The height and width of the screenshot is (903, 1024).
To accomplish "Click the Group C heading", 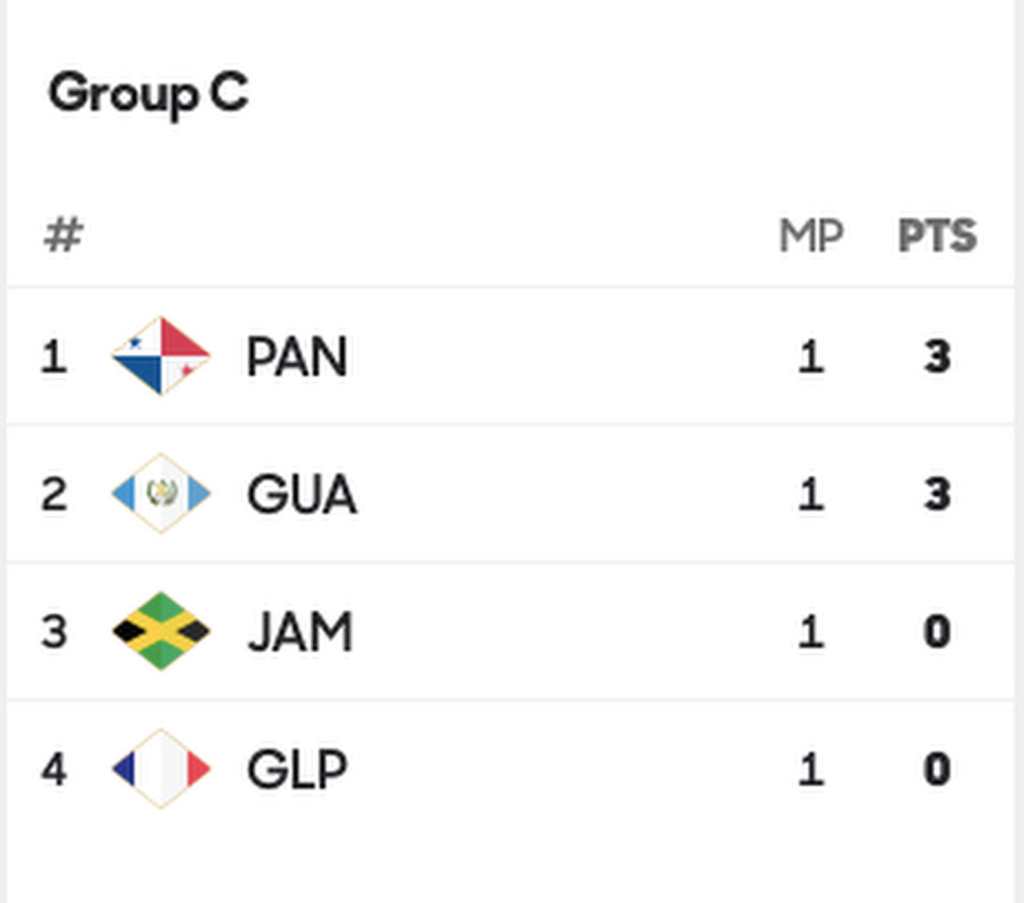I will click(x=148, y=95).
